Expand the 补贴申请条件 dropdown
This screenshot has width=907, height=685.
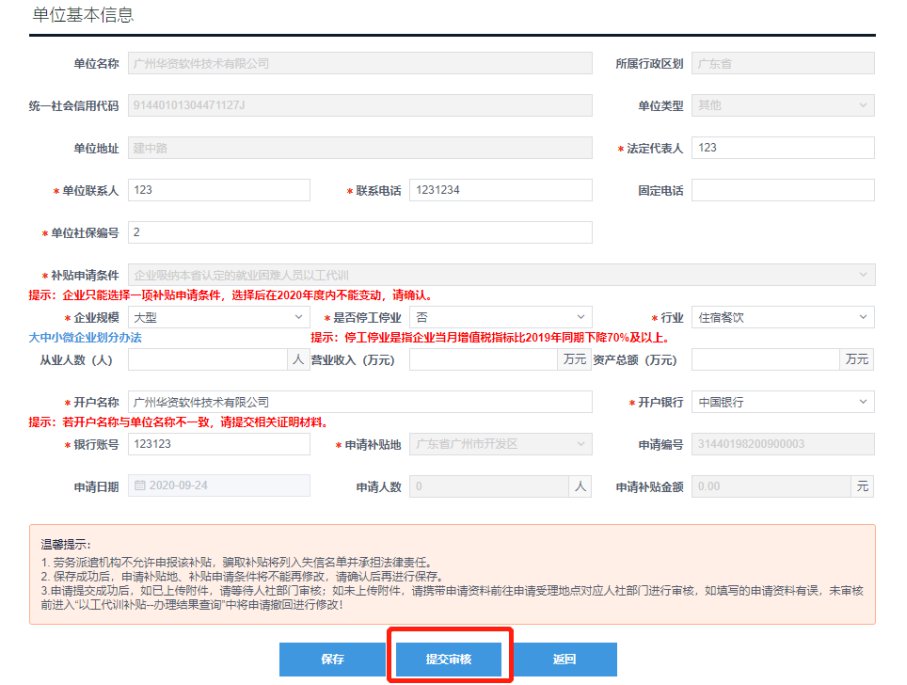tap(501, 275)
